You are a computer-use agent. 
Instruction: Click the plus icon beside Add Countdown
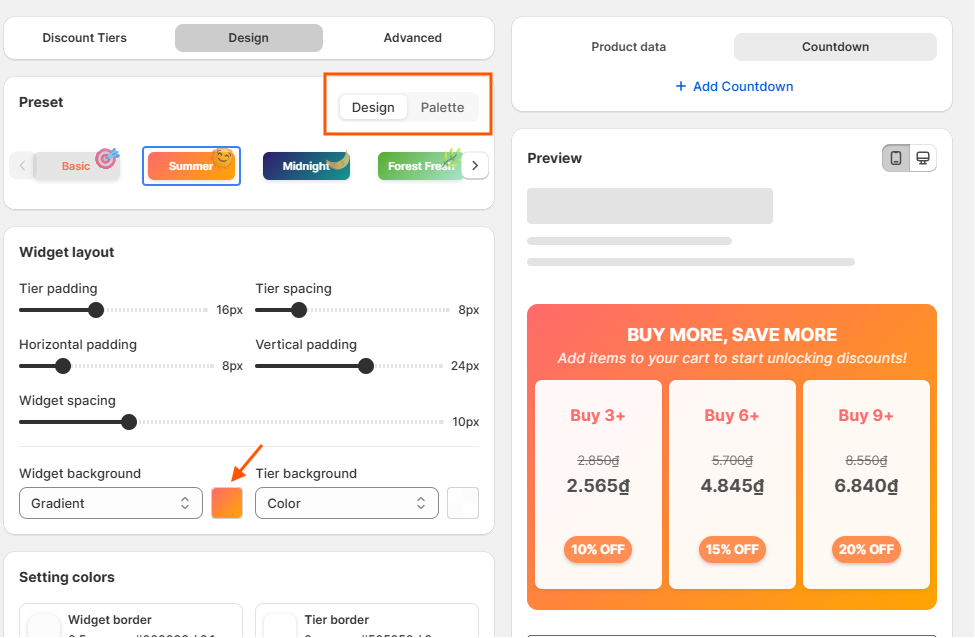[681, 86]
